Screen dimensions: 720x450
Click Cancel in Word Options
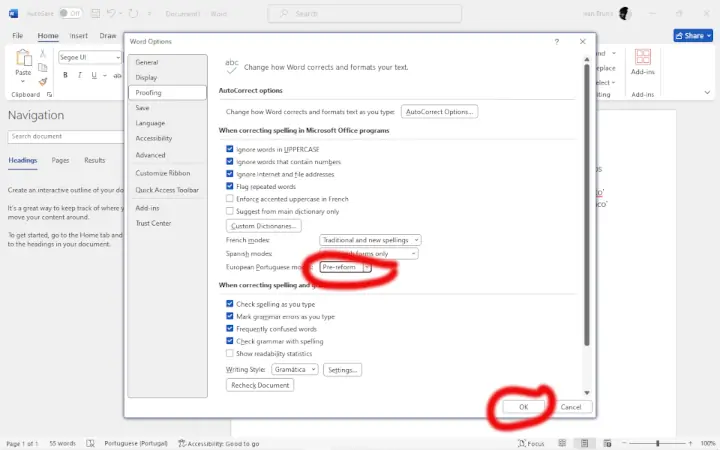pyautogui.click(x=571, y=407)
